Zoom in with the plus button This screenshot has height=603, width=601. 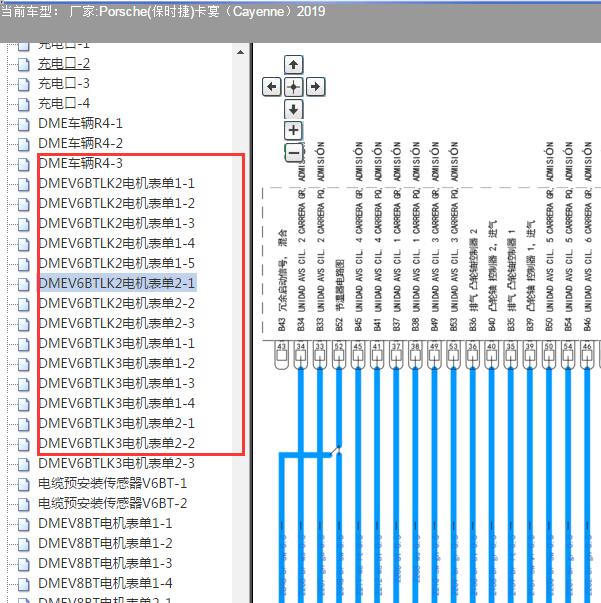[293, 130]
